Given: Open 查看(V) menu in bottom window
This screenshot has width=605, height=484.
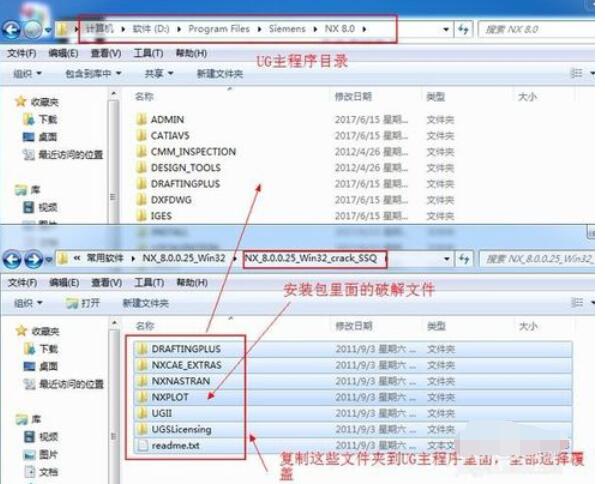Looking at the screenshot, I should coord(106,283).
